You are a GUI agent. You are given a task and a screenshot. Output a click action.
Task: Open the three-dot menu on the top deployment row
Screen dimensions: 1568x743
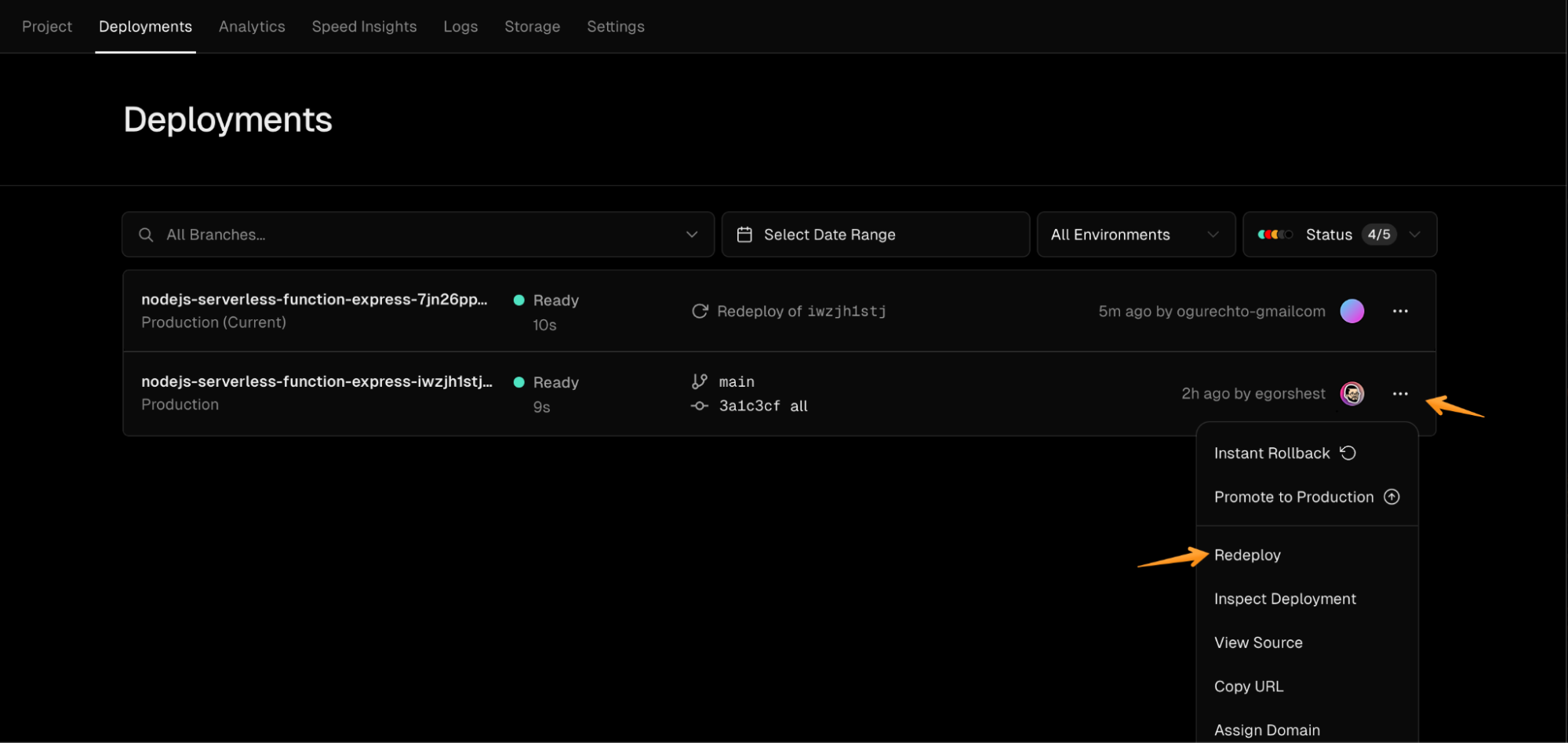(1401, 311)
